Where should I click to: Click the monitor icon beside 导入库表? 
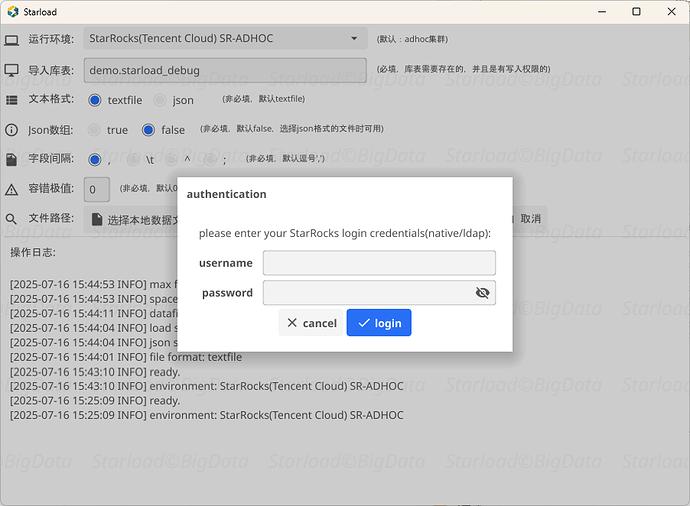pyautogui.click(x=11, y=70)
